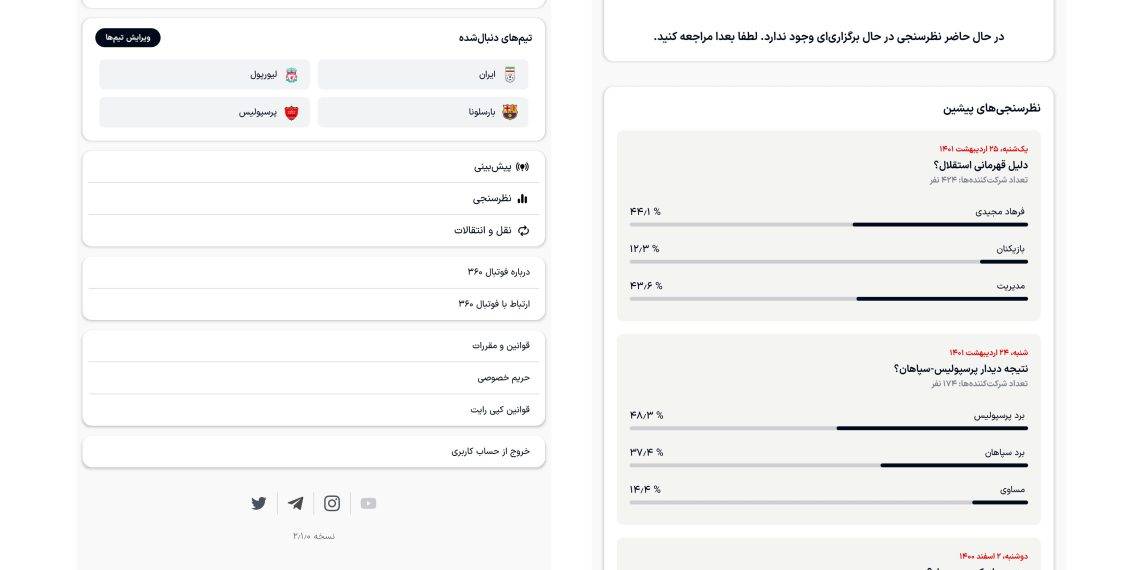Click the پیش‌بینی broadcast icon

tap(522, 167)
